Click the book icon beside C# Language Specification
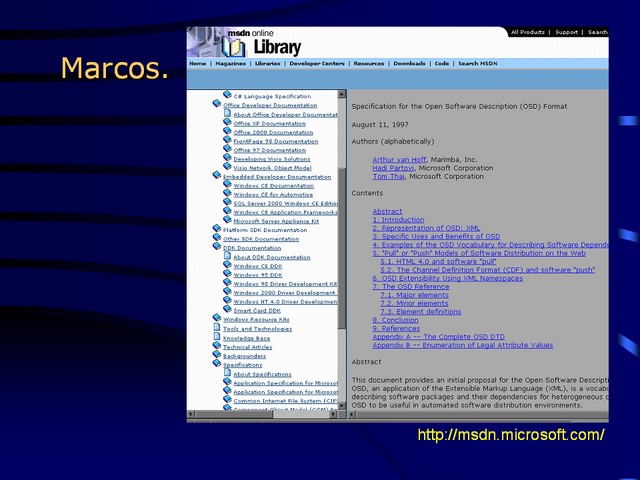 (x=227, y=95)
